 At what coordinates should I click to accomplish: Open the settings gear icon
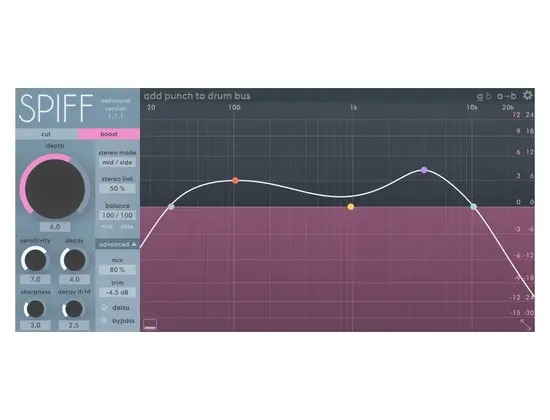coord(528,95)
